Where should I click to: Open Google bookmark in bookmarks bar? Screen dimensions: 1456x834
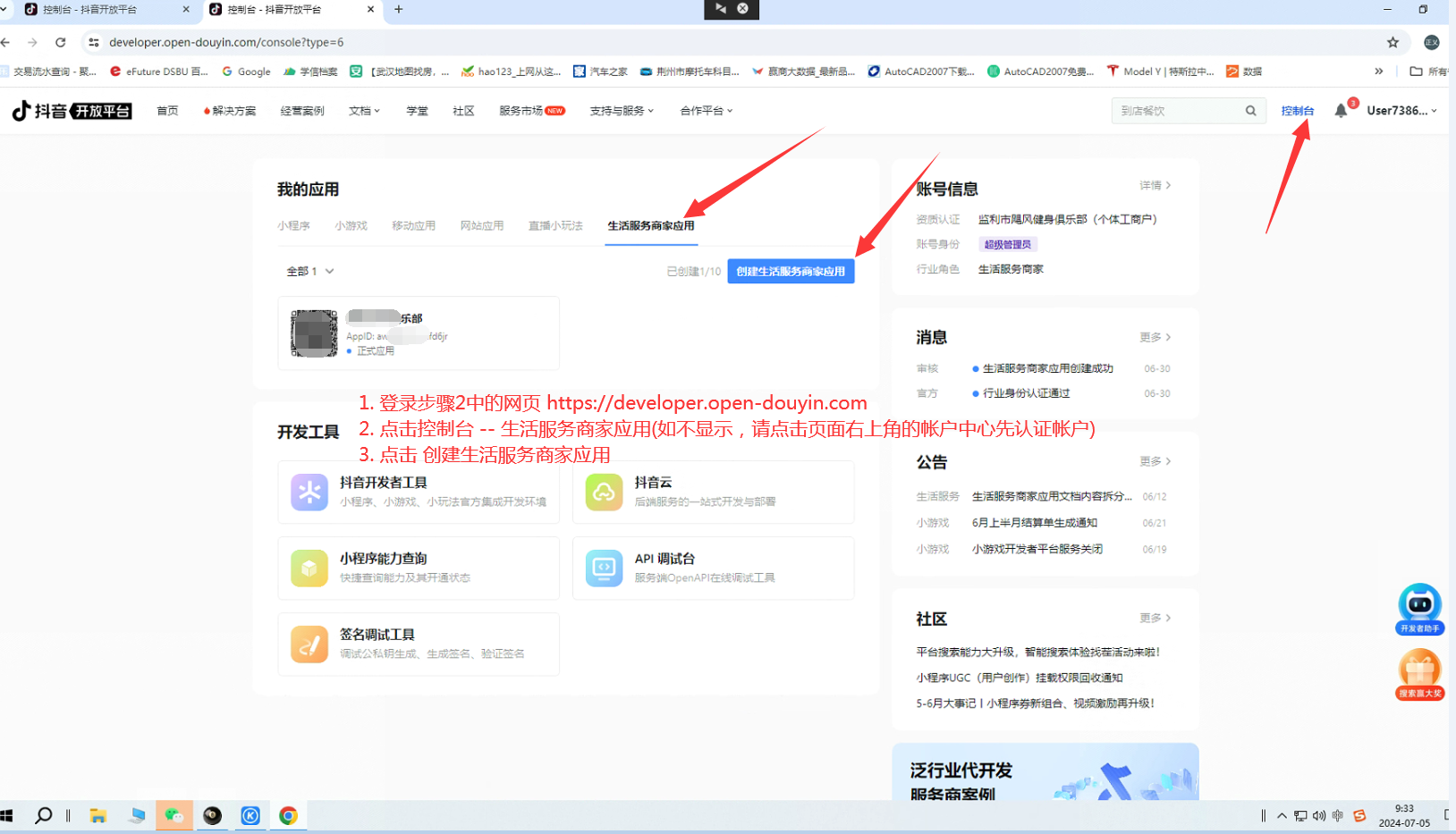point(246,72)
